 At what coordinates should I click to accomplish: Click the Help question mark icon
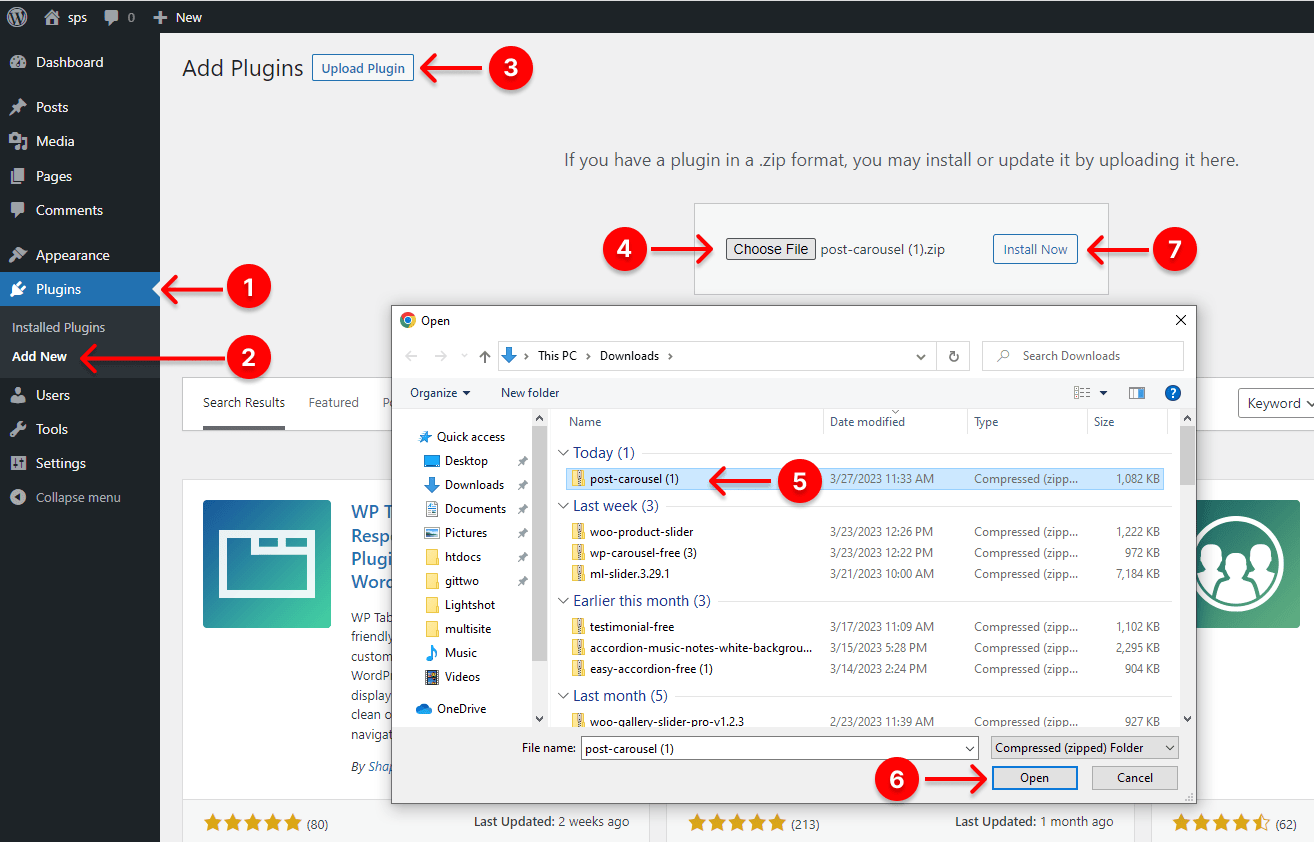click(x=1173, y=393)
